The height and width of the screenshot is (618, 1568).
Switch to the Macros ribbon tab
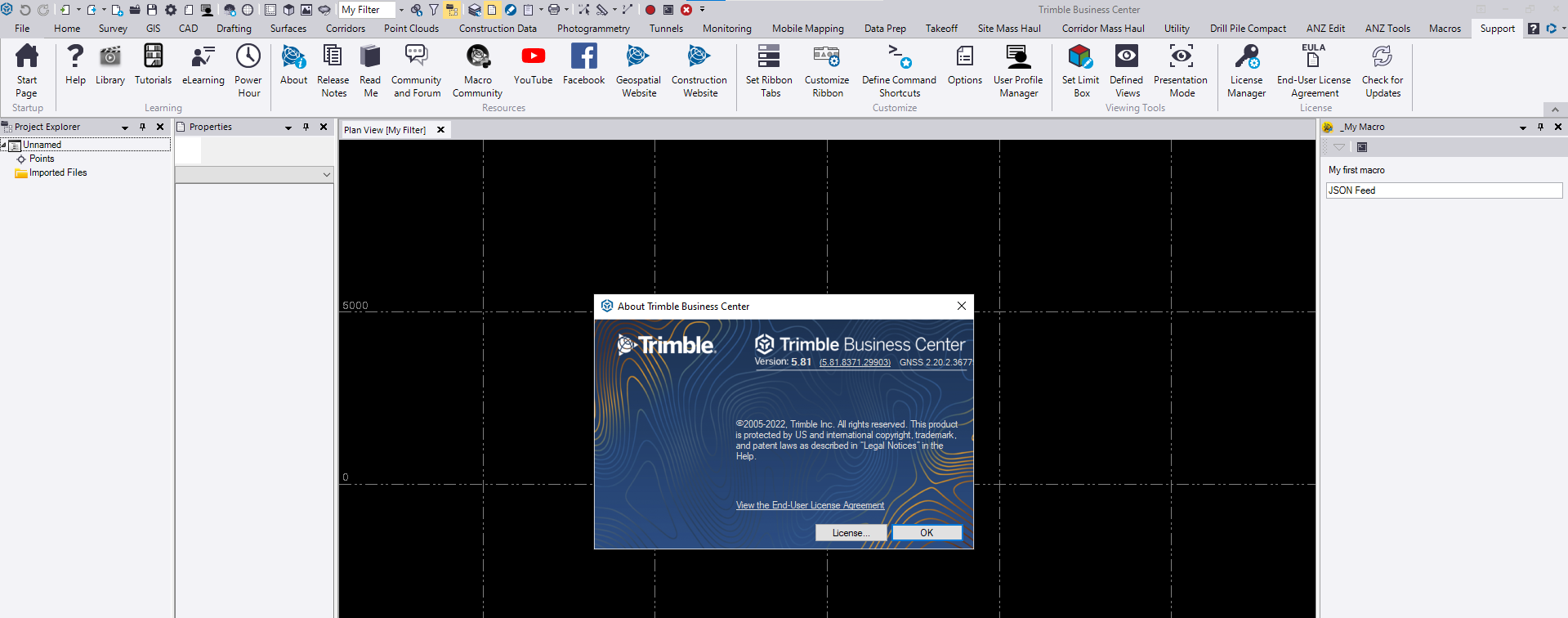point(1445,29)
